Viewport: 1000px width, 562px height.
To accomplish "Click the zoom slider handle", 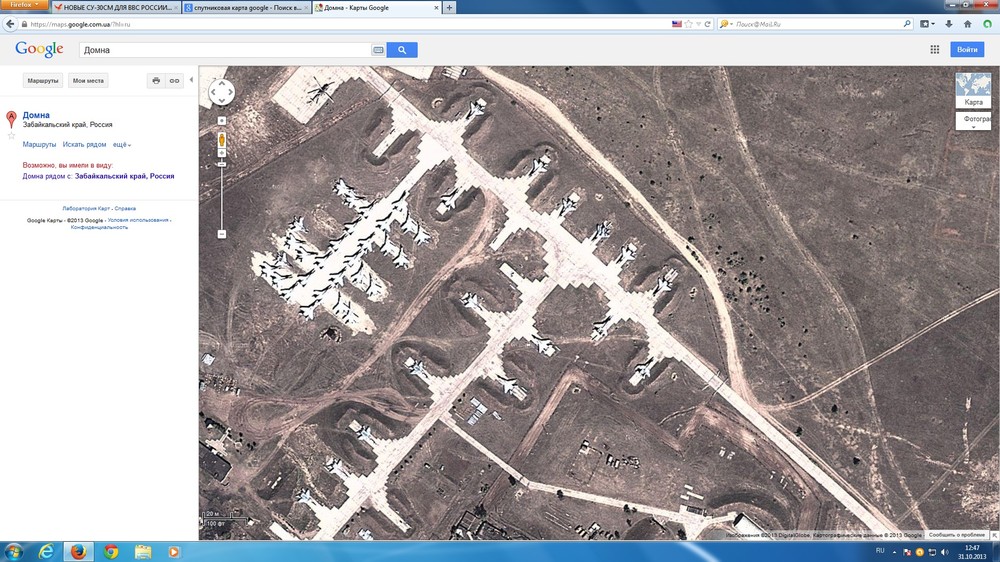I will click(221, 165).
